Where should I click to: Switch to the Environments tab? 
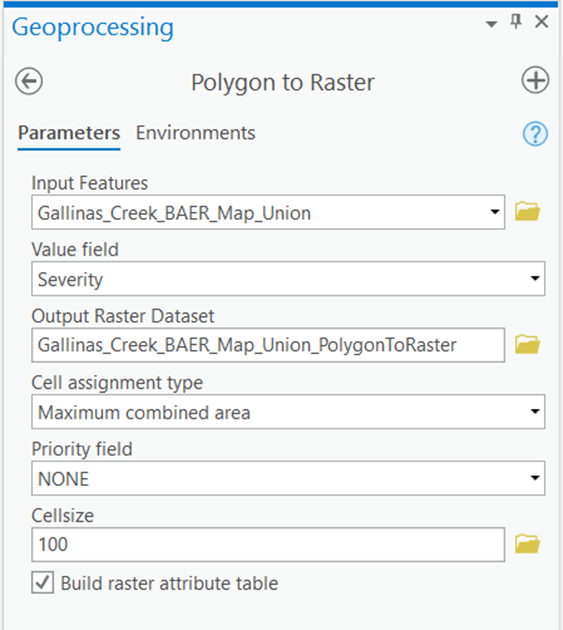(196, 133)
